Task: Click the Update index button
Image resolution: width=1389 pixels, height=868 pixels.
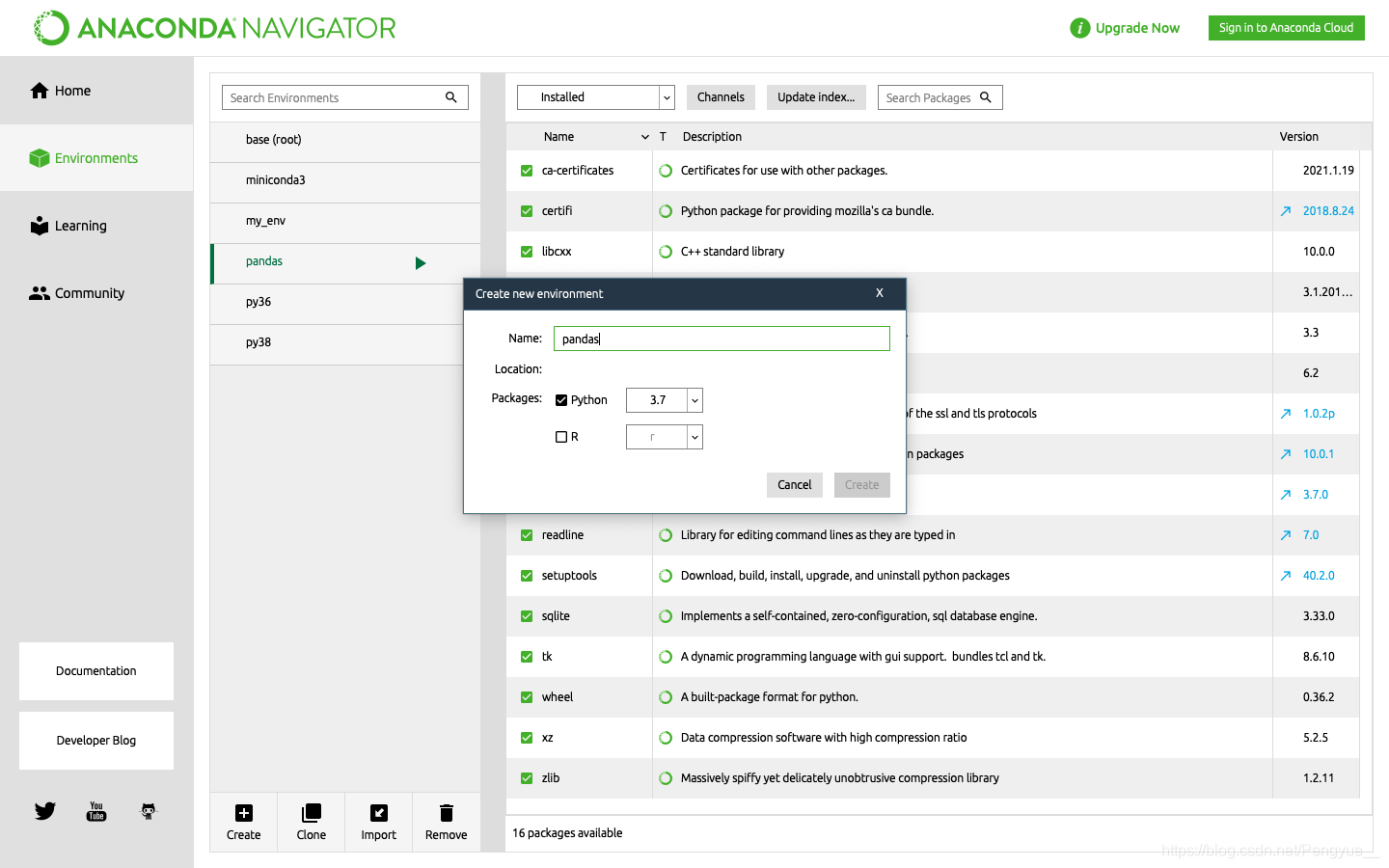Action: click(x=816, y=97)
